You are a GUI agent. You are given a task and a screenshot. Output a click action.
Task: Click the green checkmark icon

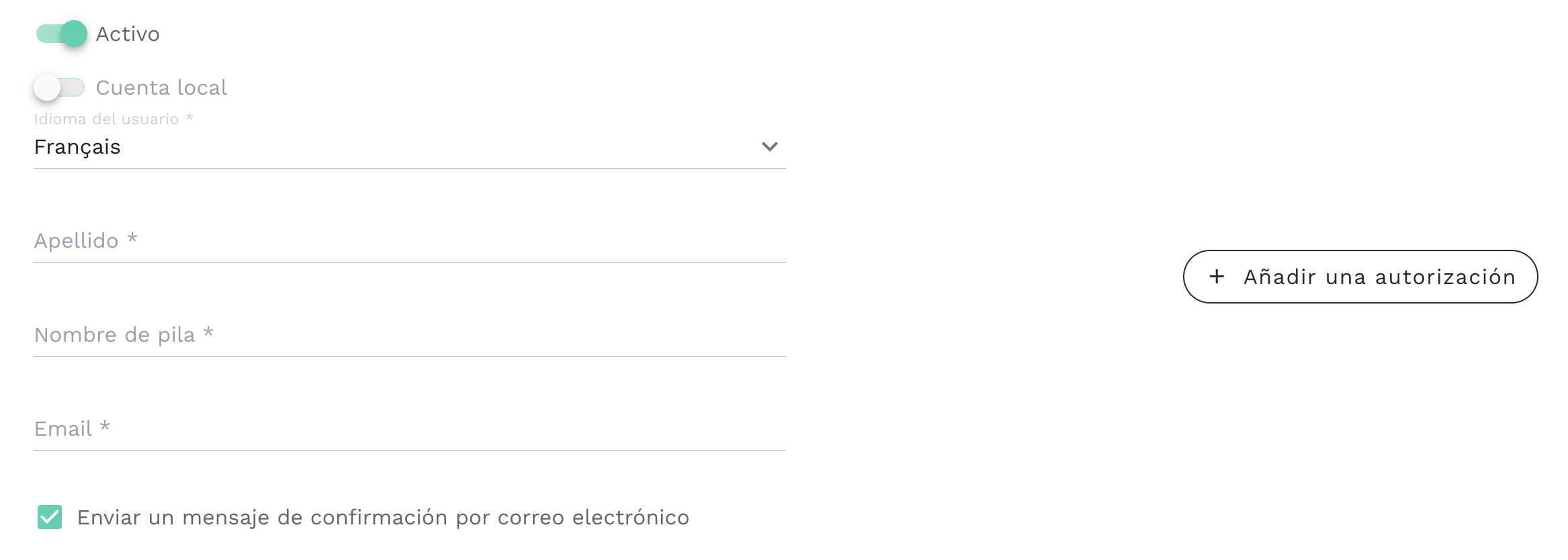pos(50,517)
